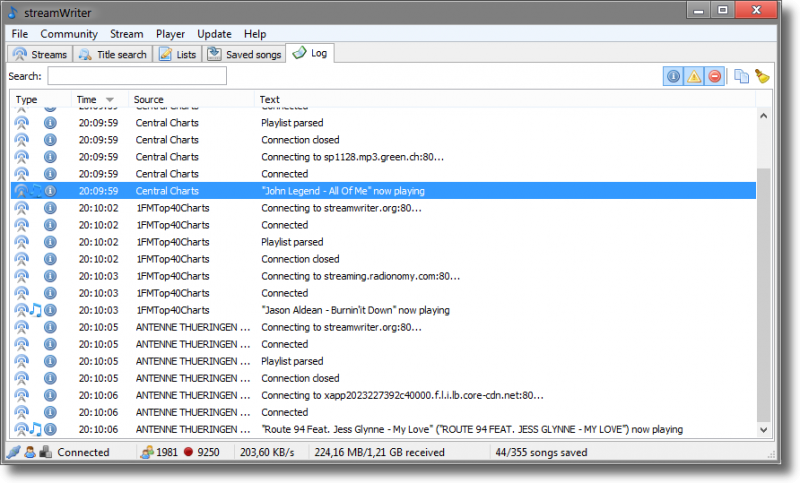Screen dimensions: 800x483
Task: Open the Community menu
Action: [x=69, y=34]
